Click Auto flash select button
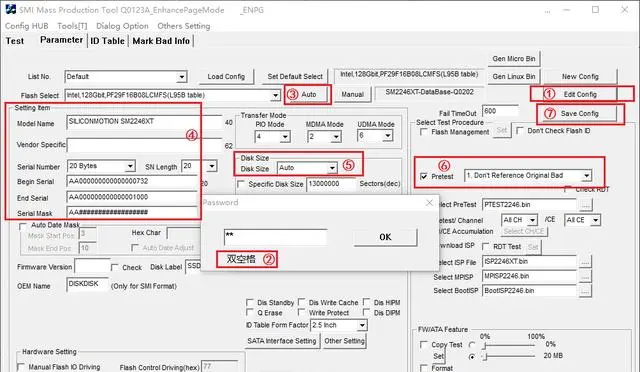640x372 pixels. [308, 94]
